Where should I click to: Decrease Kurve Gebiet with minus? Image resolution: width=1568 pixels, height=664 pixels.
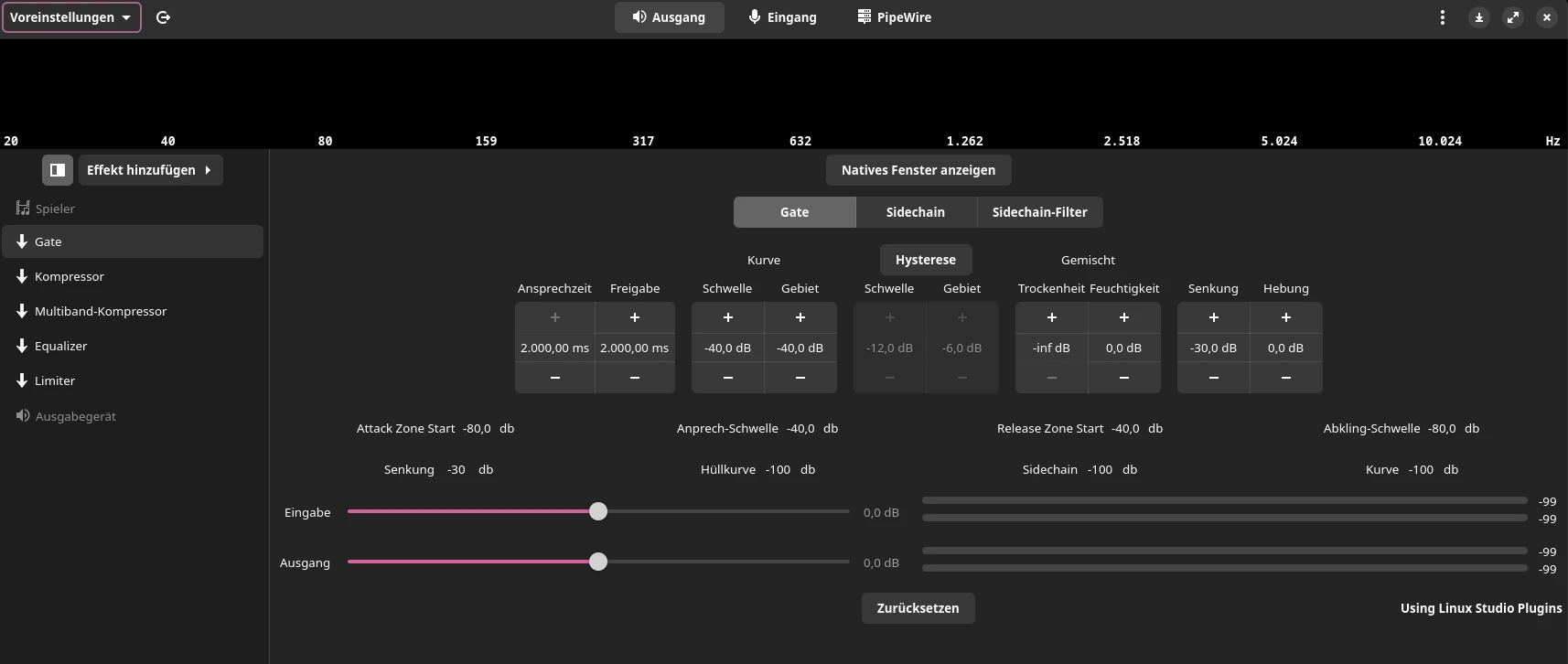click(x=800, y=378)
